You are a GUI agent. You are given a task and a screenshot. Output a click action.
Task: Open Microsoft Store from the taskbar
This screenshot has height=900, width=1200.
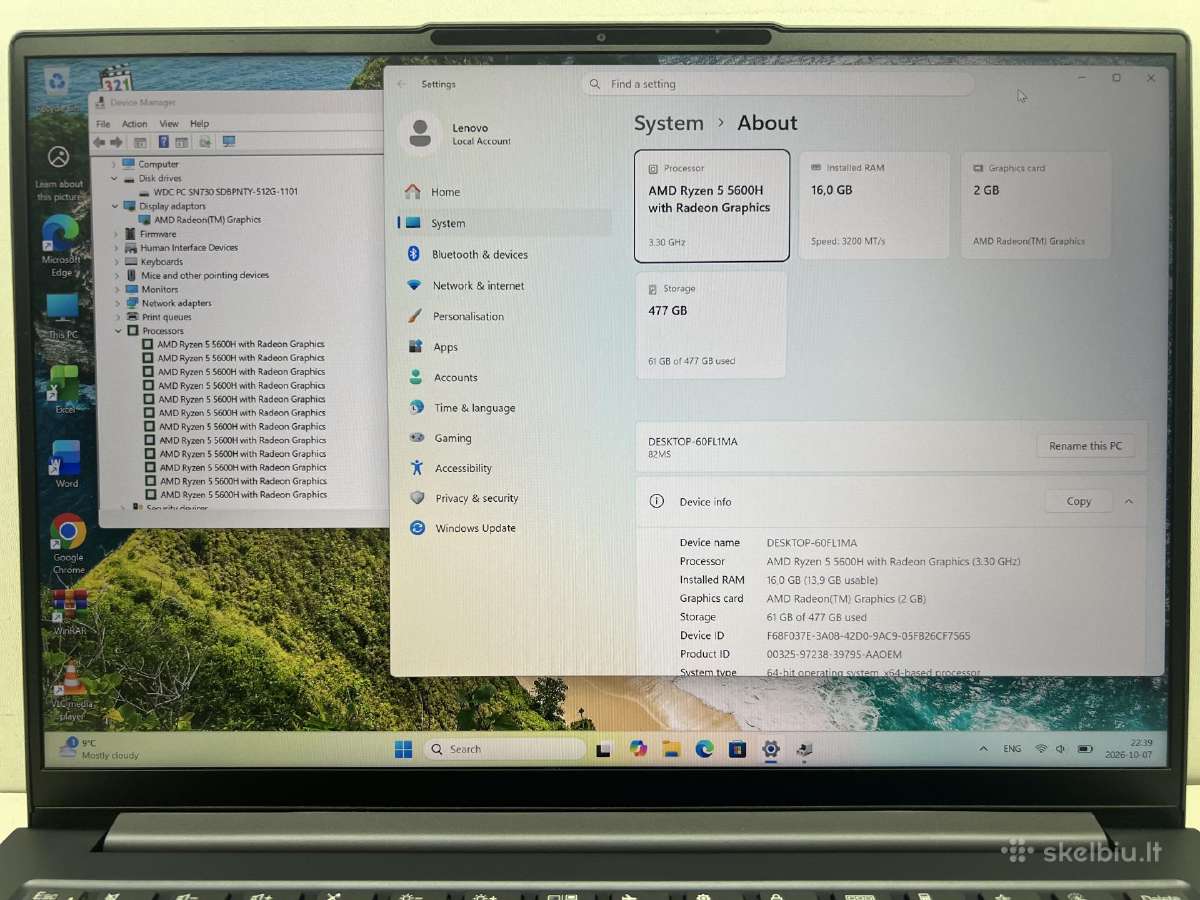pyautogui.click(x=737, y=749)
